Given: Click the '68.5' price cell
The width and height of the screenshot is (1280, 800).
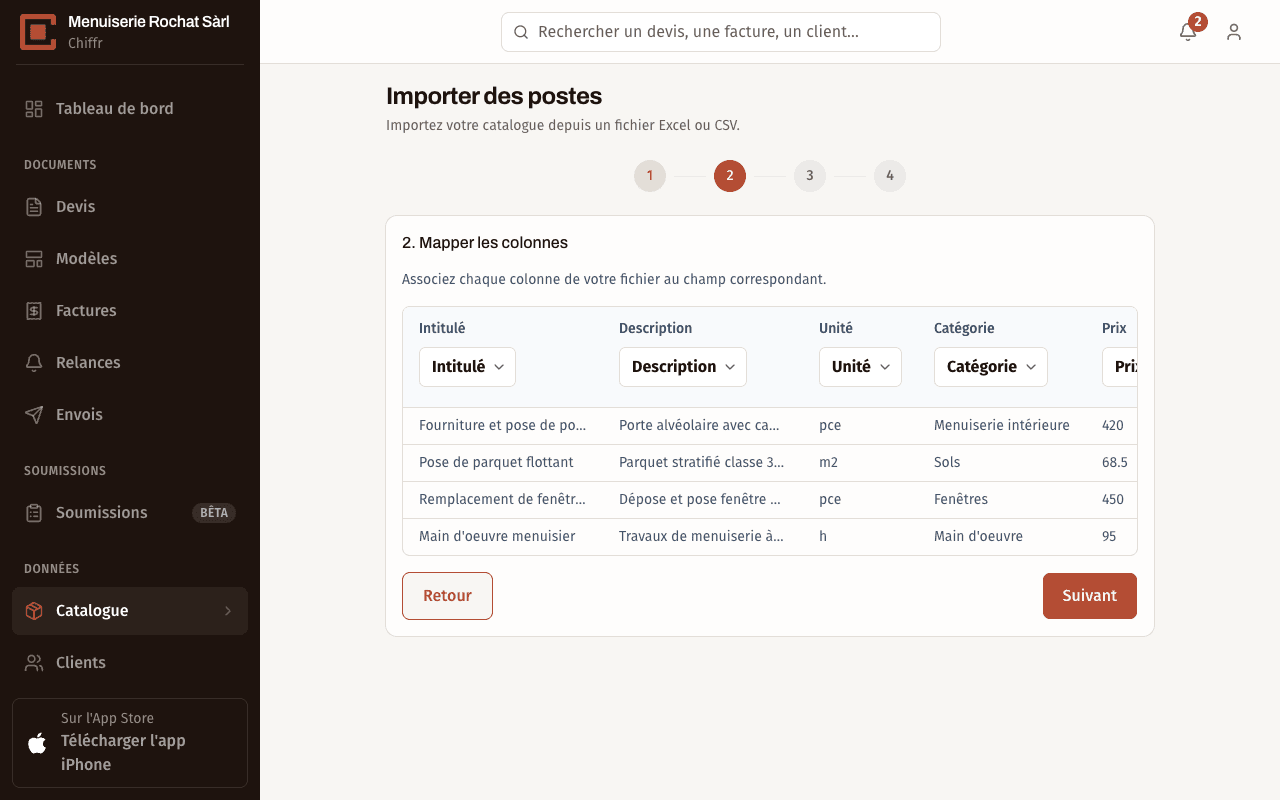Looking at the screenshot, I should [1114, 463].
